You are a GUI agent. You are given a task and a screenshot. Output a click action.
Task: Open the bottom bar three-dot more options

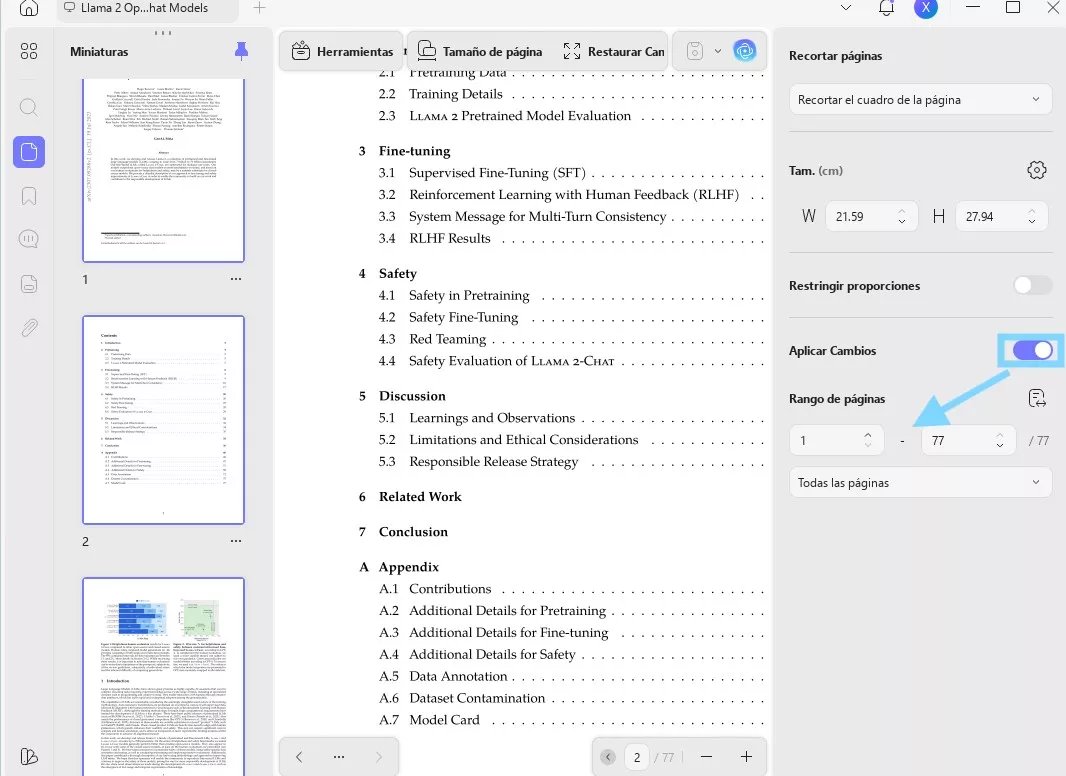tap(339, 756)
